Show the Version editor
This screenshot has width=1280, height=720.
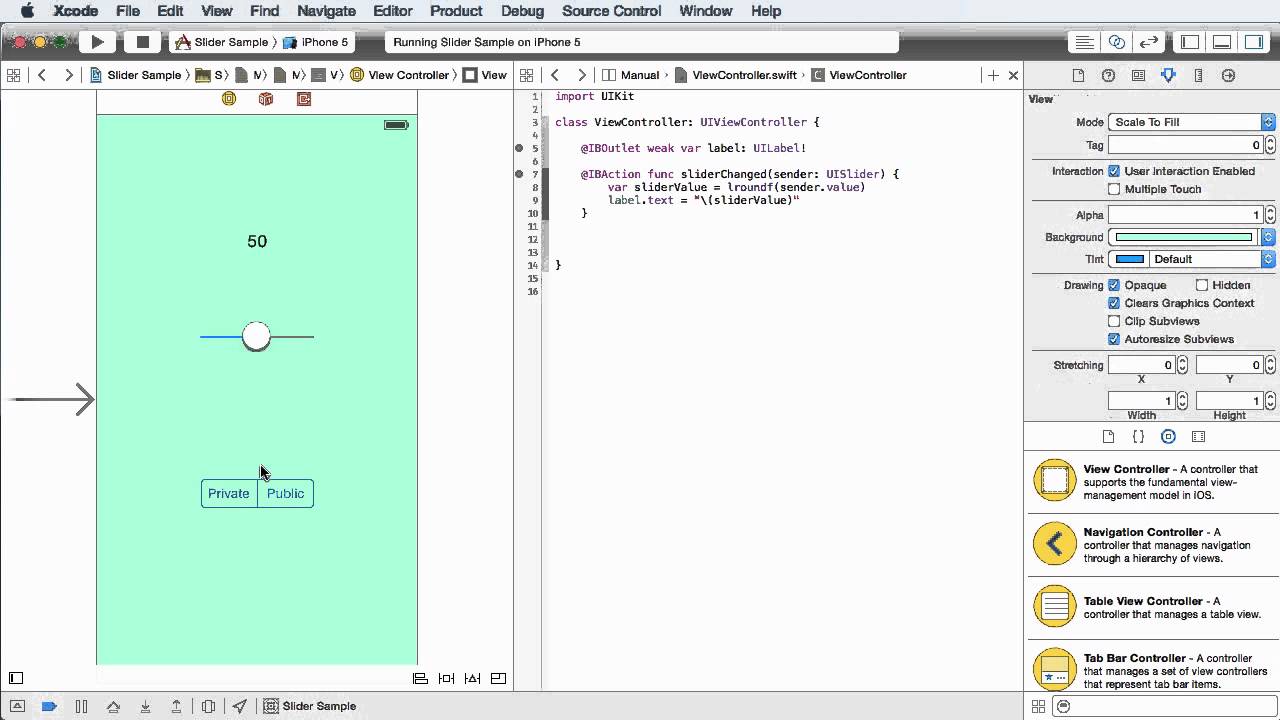[1149, 42]
